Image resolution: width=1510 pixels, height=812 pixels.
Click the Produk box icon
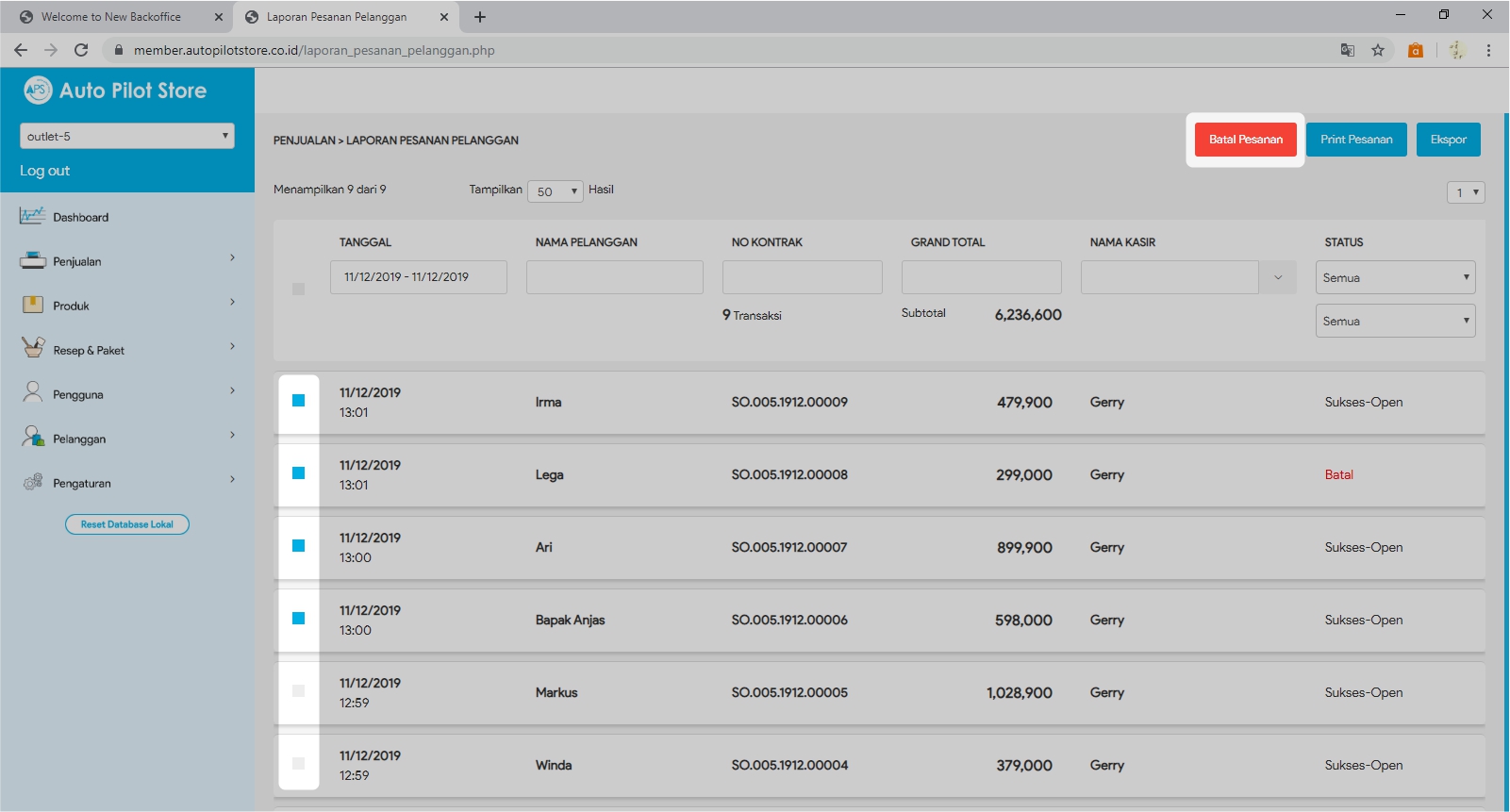click(x=32, y=305)
